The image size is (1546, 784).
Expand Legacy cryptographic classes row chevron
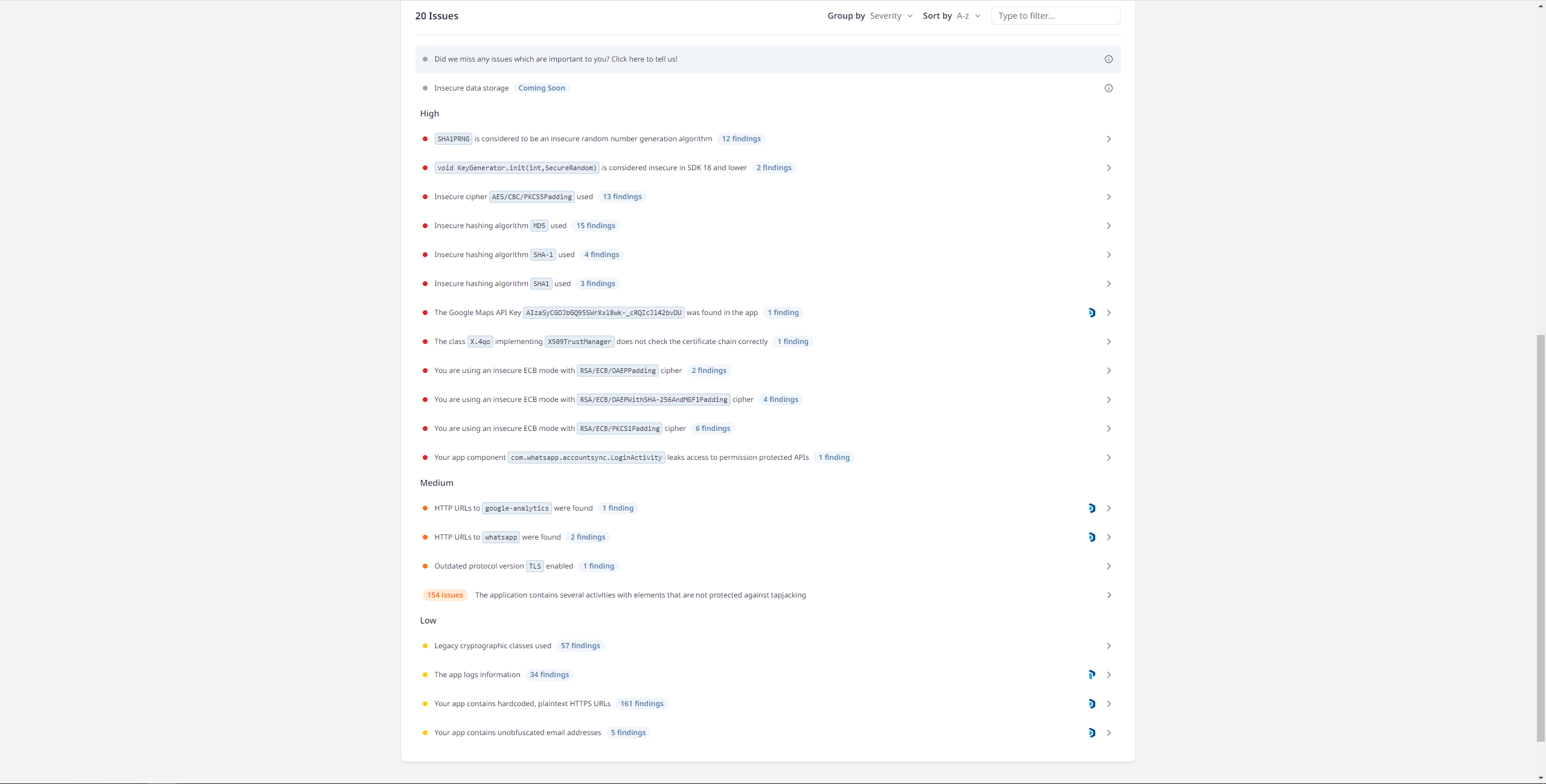[1108, 646]
